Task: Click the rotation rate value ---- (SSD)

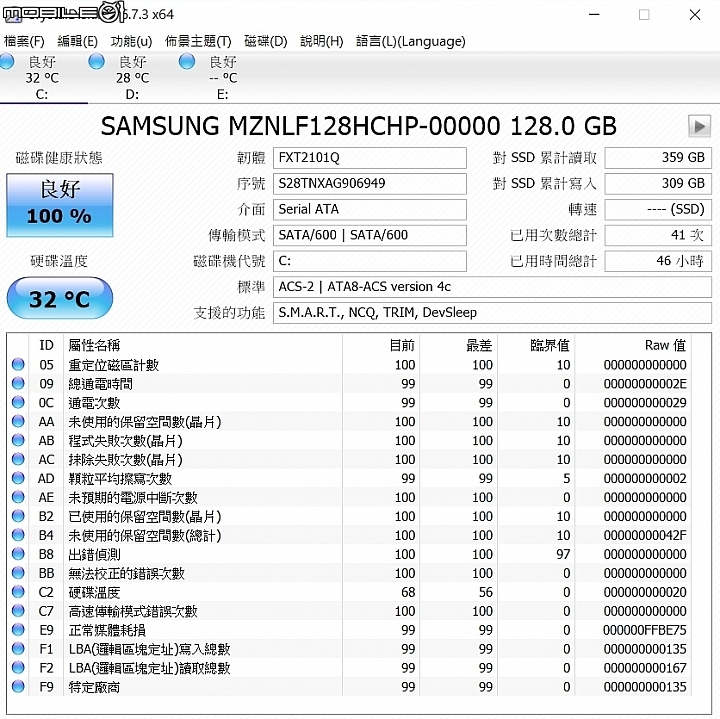Action: click(x=658, y=209)
